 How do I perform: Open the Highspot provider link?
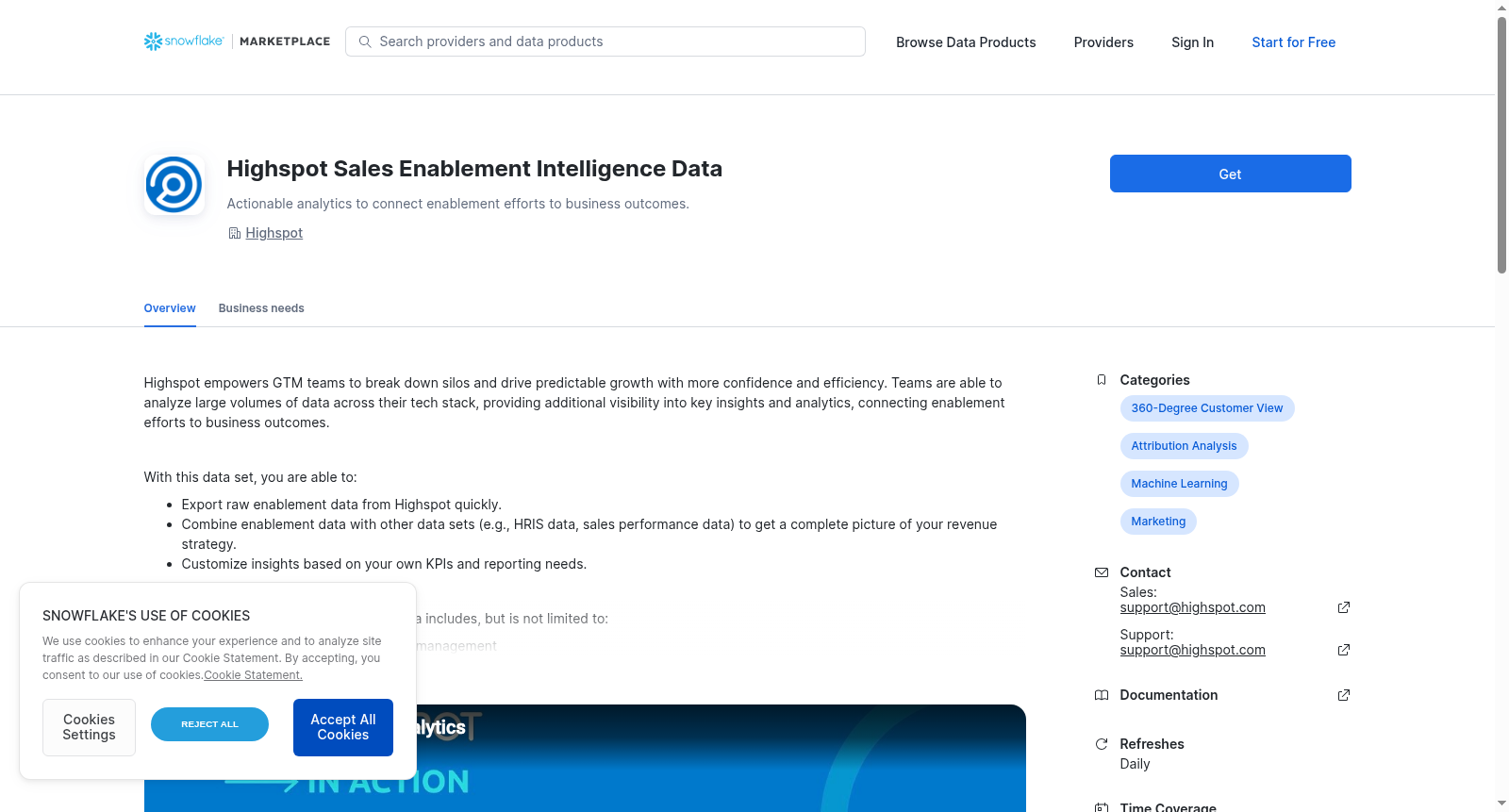[x=274, y=233]
